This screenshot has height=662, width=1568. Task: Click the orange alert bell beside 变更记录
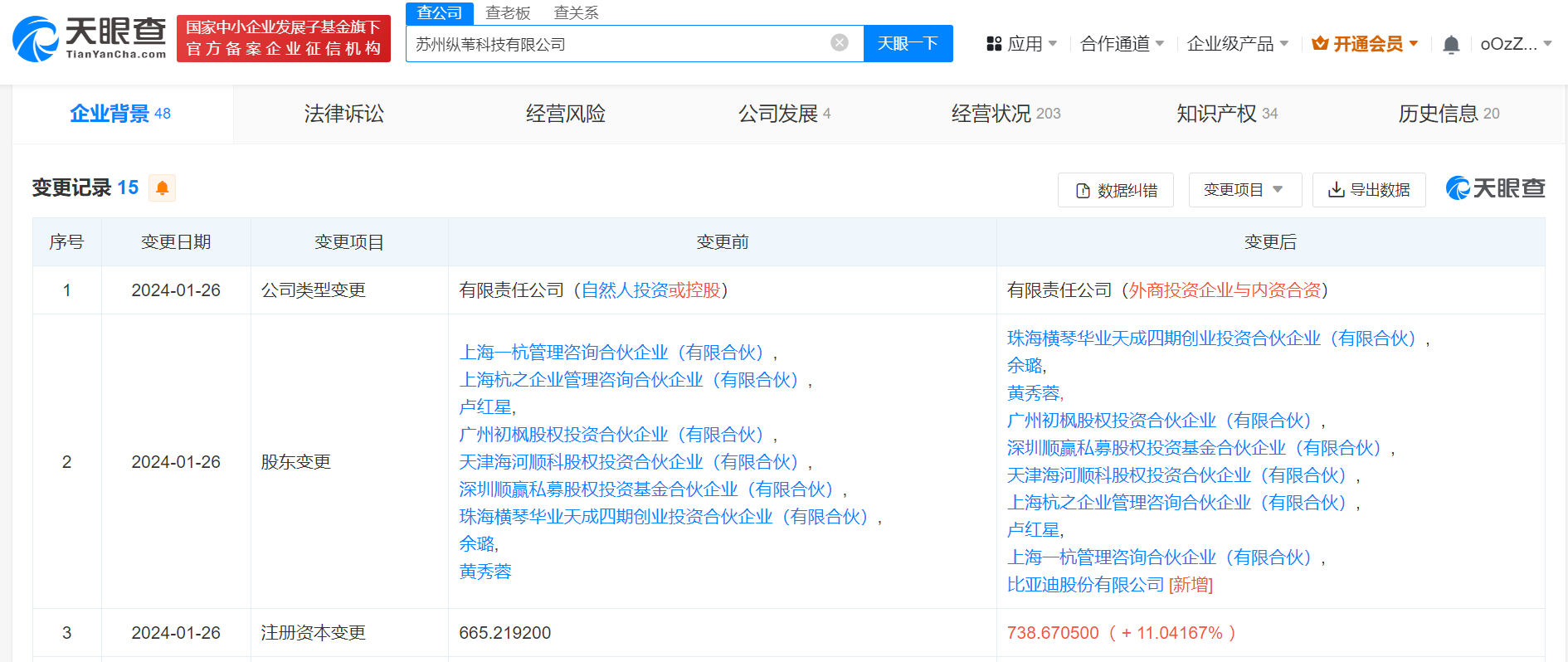pos(163,187)
